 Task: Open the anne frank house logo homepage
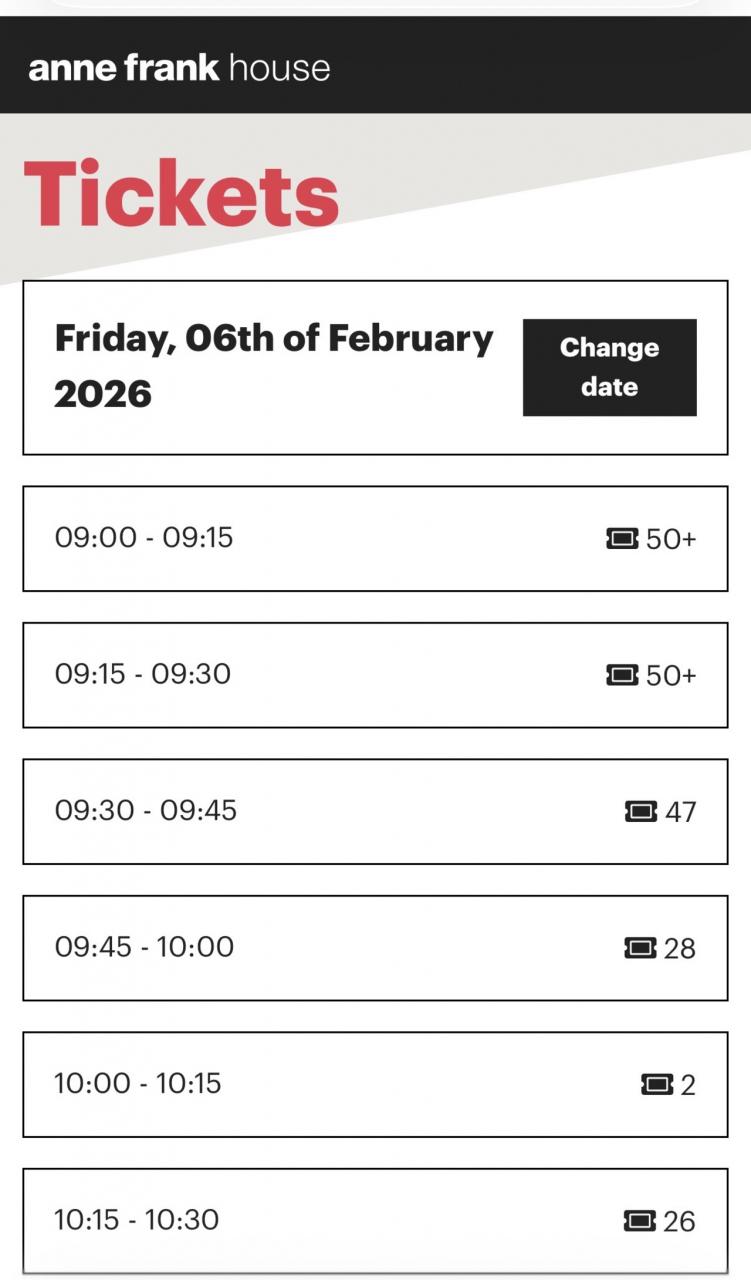[179, 68]
